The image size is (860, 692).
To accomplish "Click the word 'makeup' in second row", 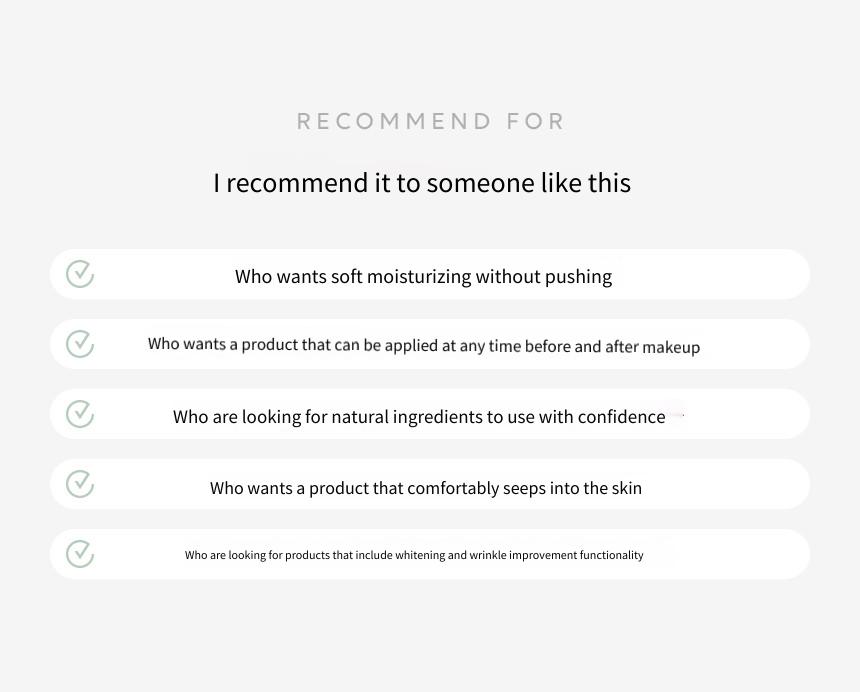I will tap(671, 347).
